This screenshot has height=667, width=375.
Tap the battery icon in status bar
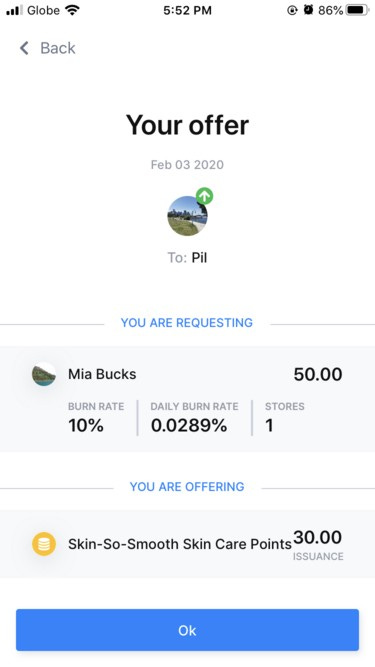coord(358,10)
